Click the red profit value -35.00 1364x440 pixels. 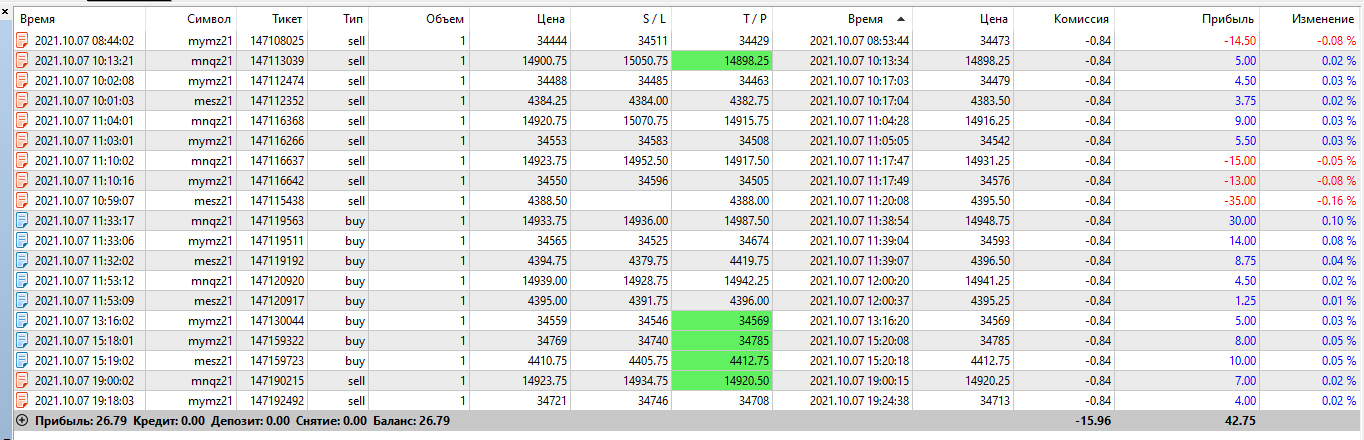point(1238,201)
